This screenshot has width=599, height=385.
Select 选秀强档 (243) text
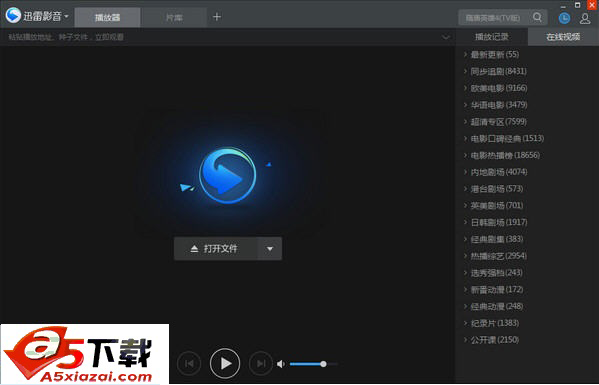coord(497,273)
